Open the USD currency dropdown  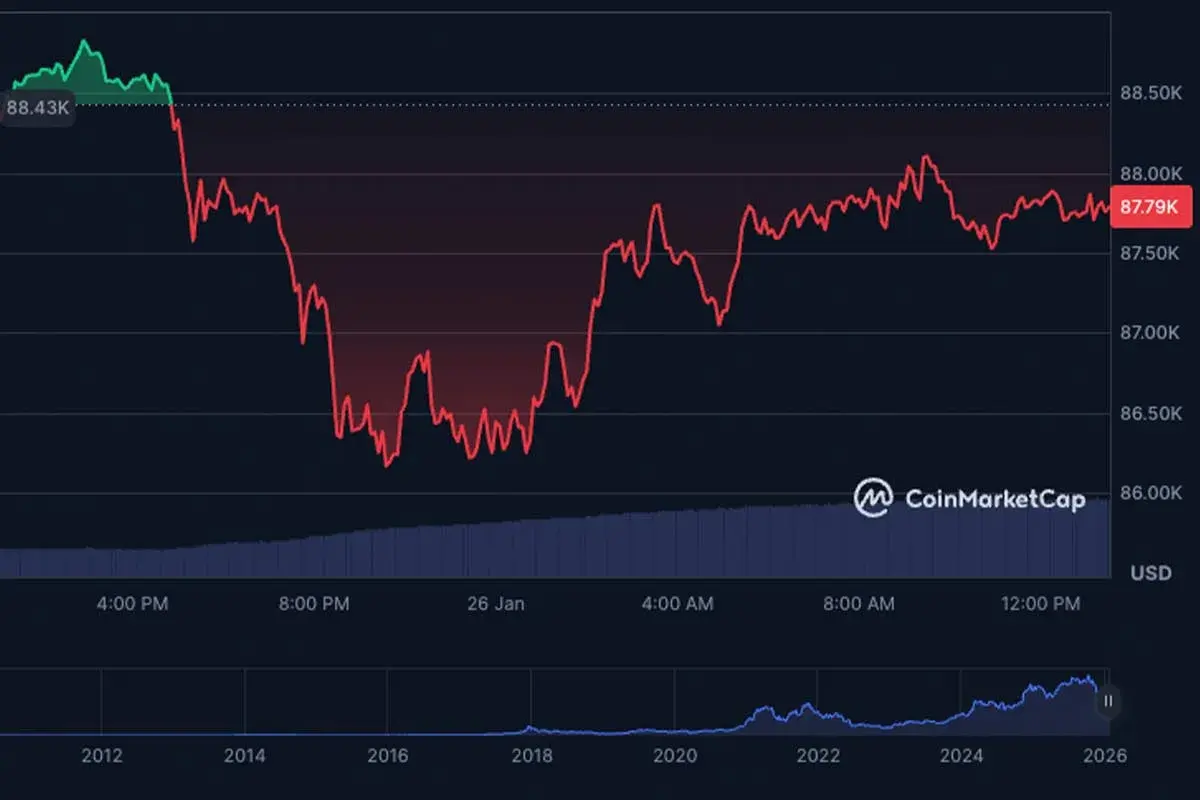tap(1152, 574)
